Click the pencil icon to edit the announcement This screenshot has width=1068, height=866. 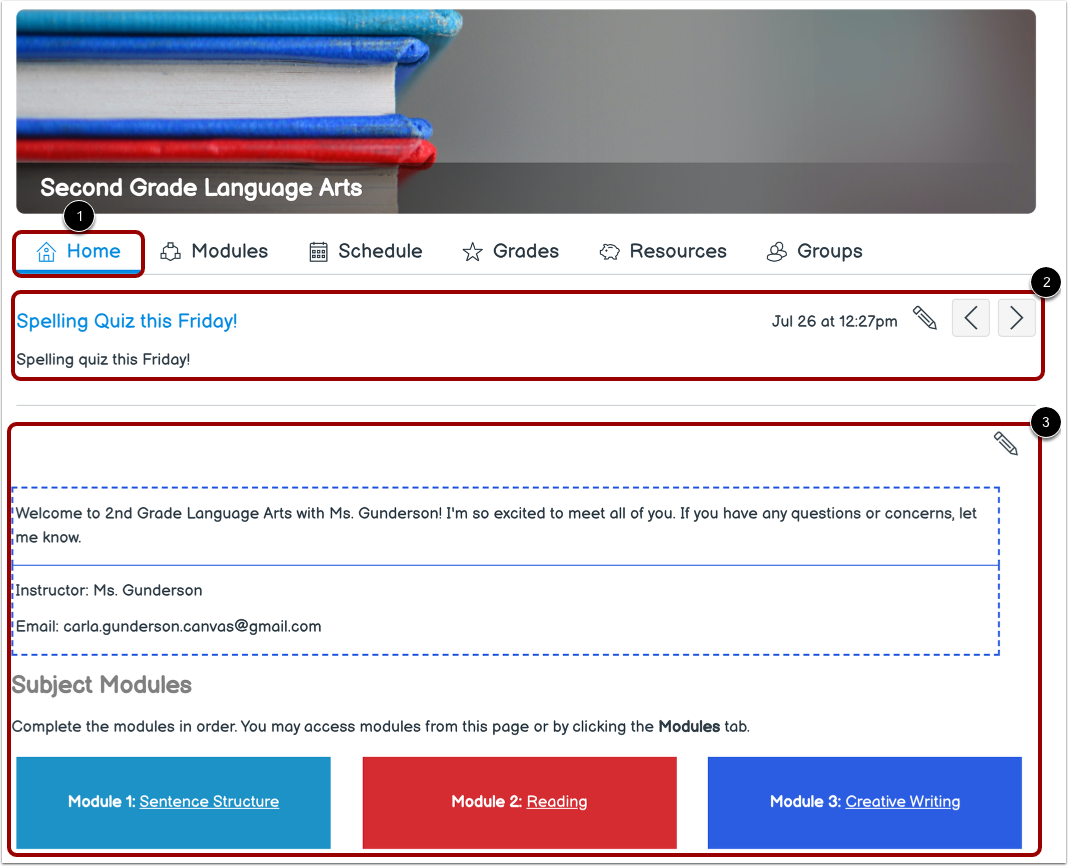pyautogui.click(x=925, y=317)
